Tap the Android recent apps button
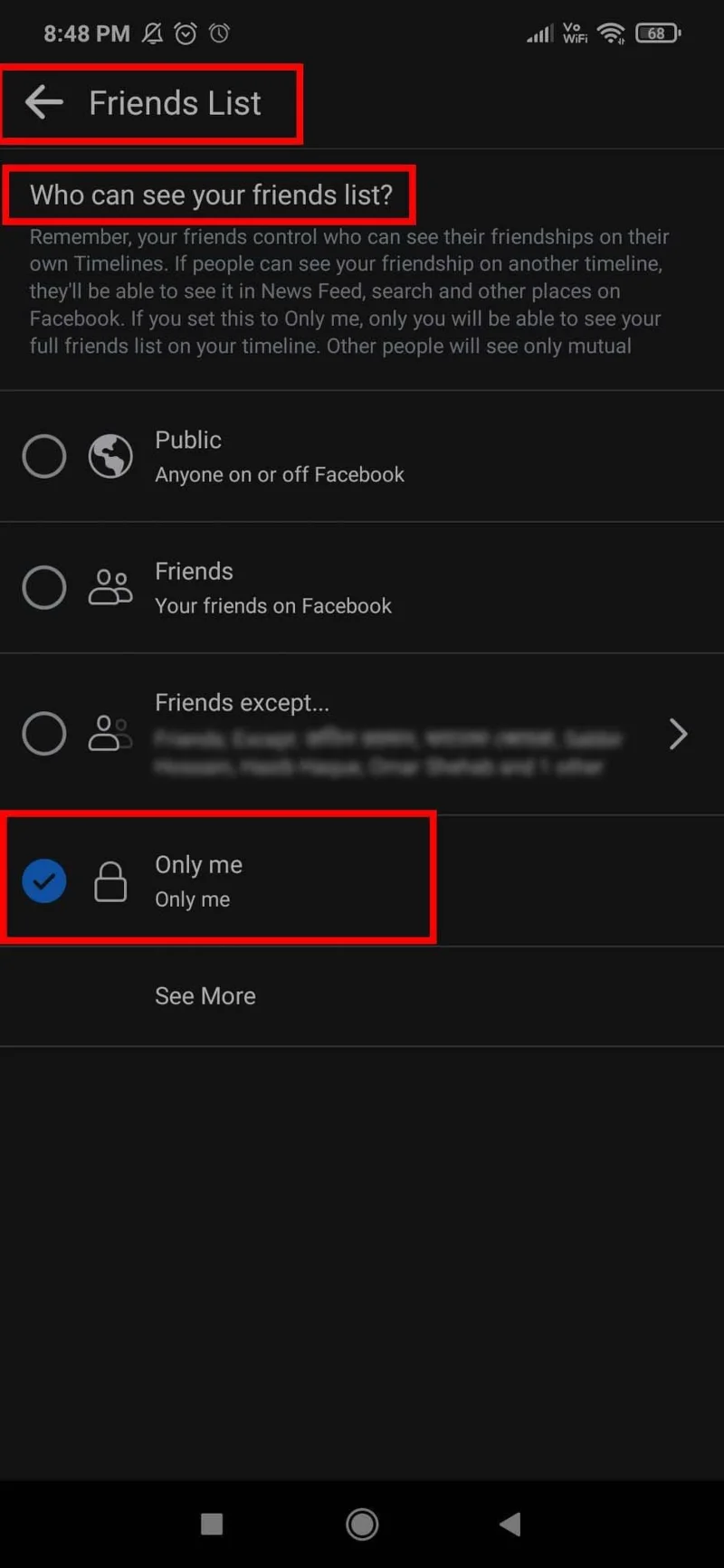This screenshot has height=1568, width=724. pos(211,1524)
